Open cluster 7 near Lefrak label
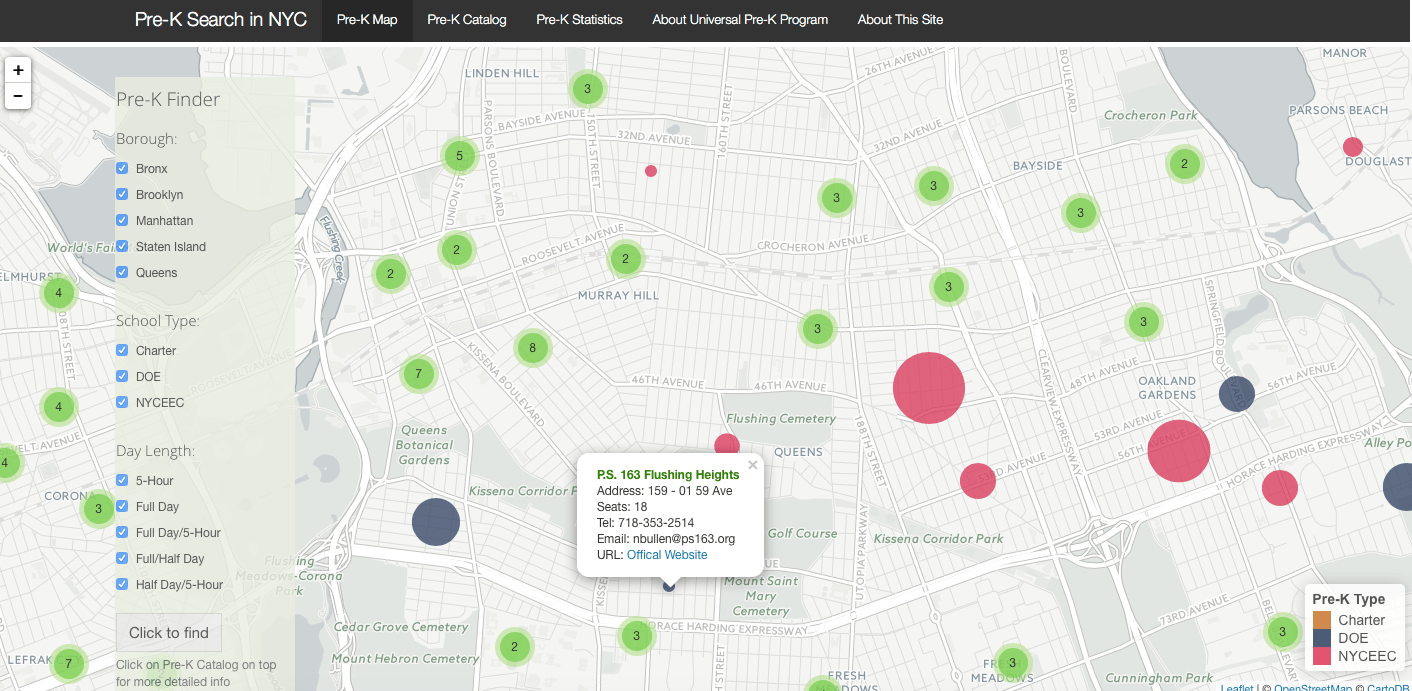1412x691 pixels. point(68,663)
